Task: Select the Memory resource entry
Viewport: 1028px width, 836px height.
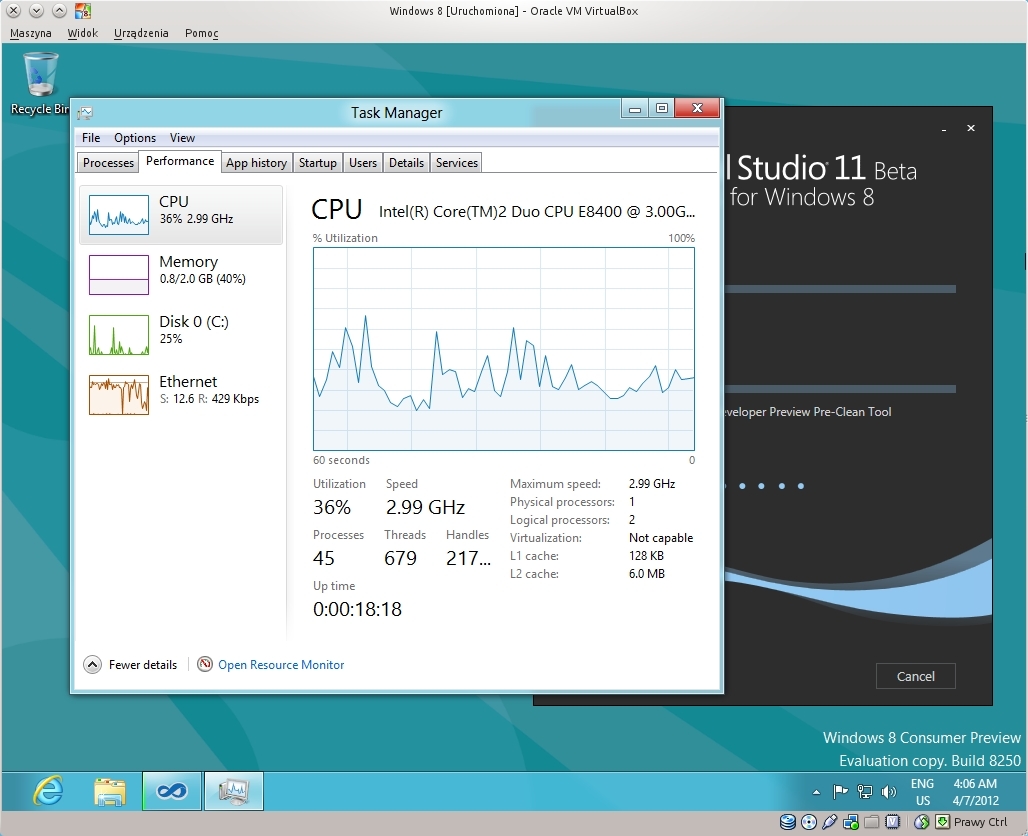Action: click(x=181, y=275)
